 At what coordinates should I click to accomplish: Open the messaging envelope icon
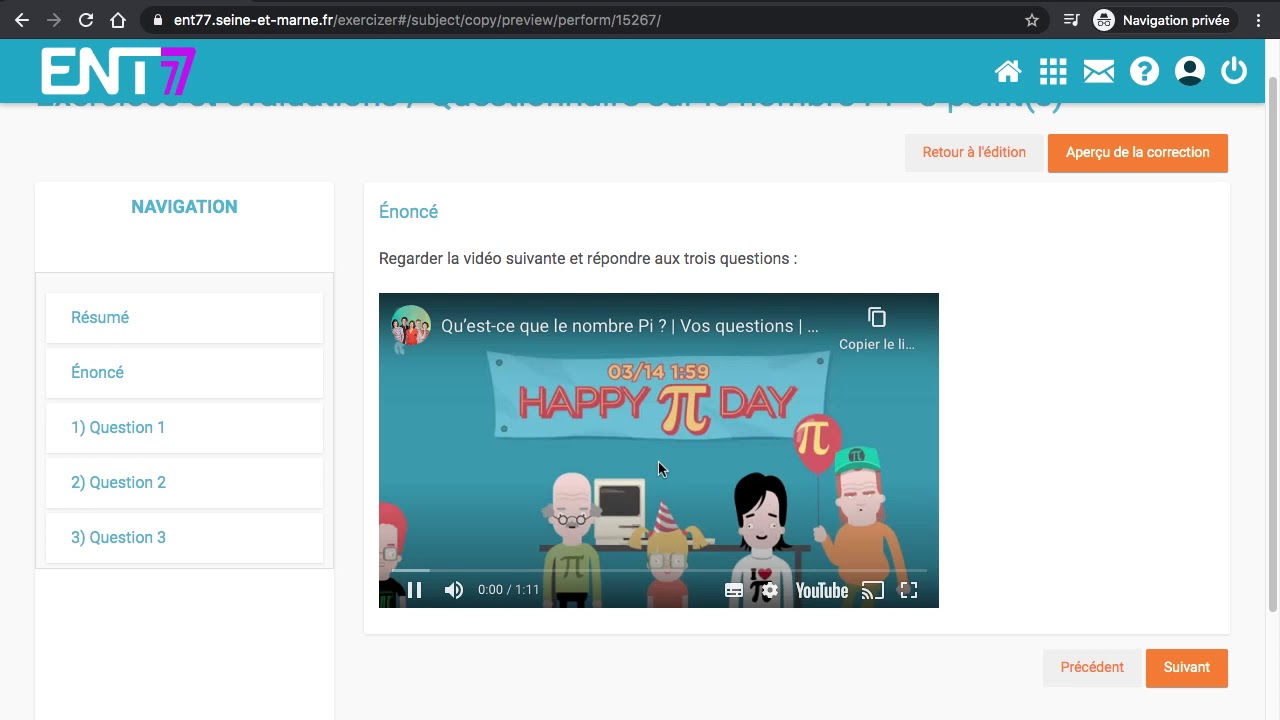click(1098, 71)
